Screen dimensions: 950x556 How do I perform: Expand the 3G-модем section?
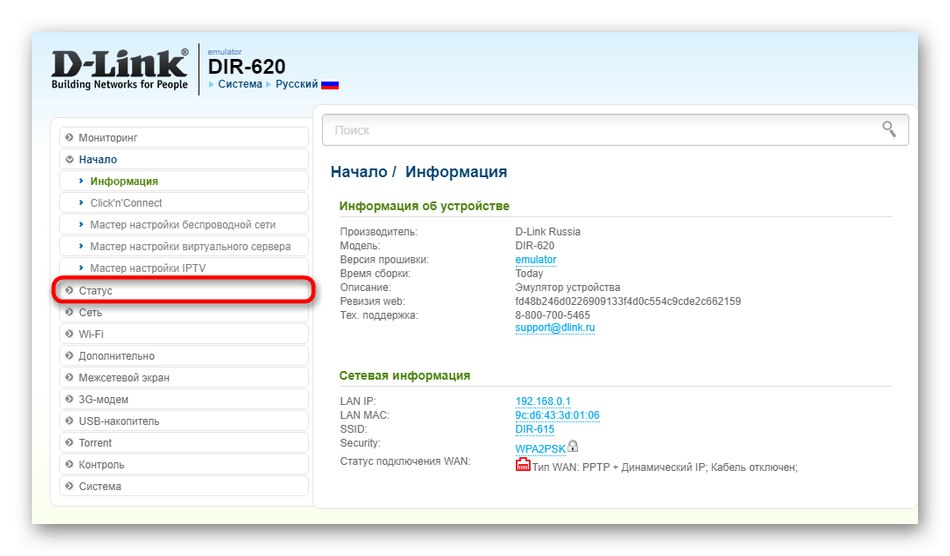pos(184,400)
